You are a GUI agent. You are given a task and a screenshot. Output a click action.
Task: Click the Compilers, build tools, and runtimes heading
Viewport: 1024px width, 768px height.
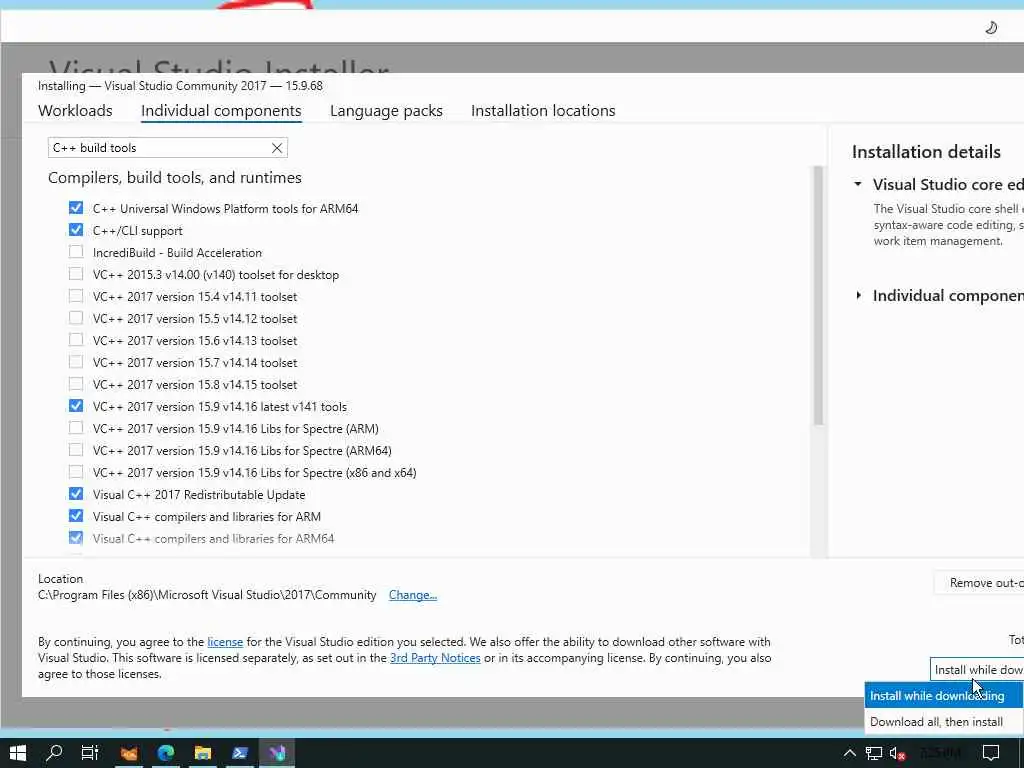[x=175, y=178]
